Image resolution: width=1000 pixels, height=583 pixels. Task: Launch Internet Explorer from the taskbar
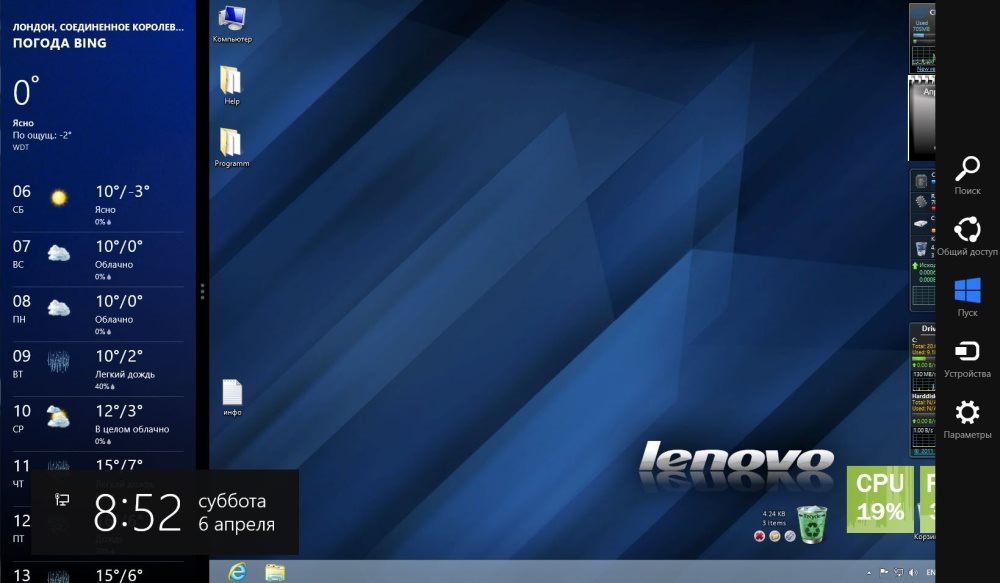coord(238,571)
